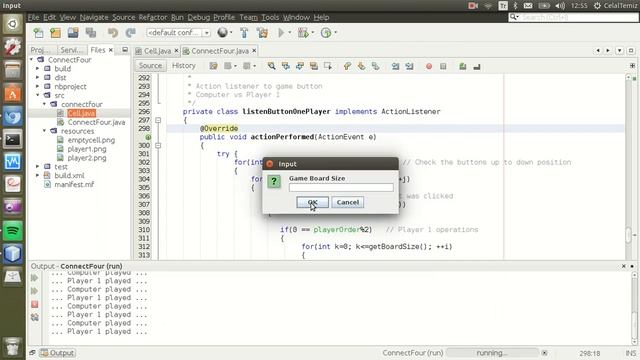Image resolution: width=640 pixels, height=360 pixels.
Task: Expand the nbproject folder
Action: coord(38,87)
